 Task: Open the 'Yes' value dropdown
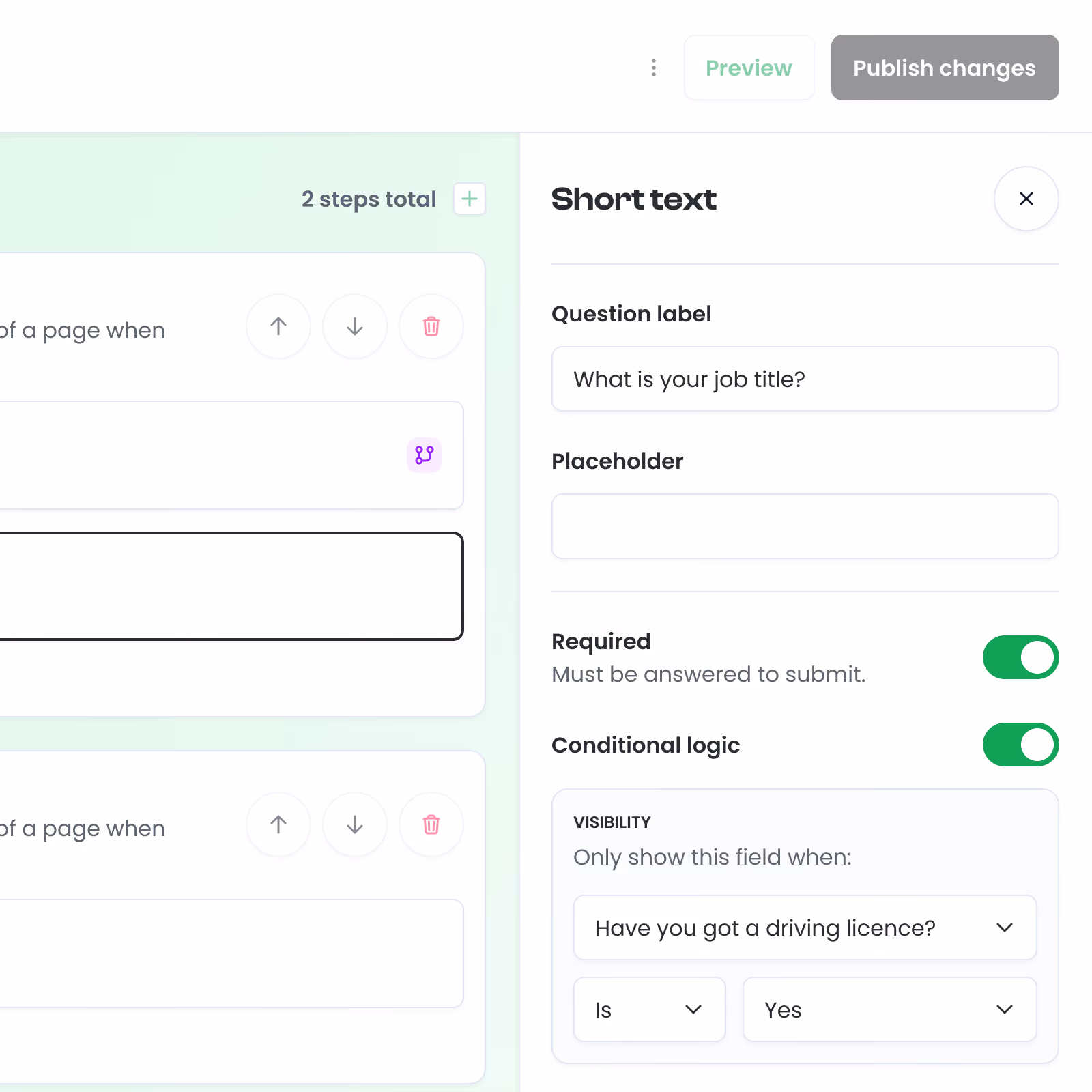[890, 1009]
